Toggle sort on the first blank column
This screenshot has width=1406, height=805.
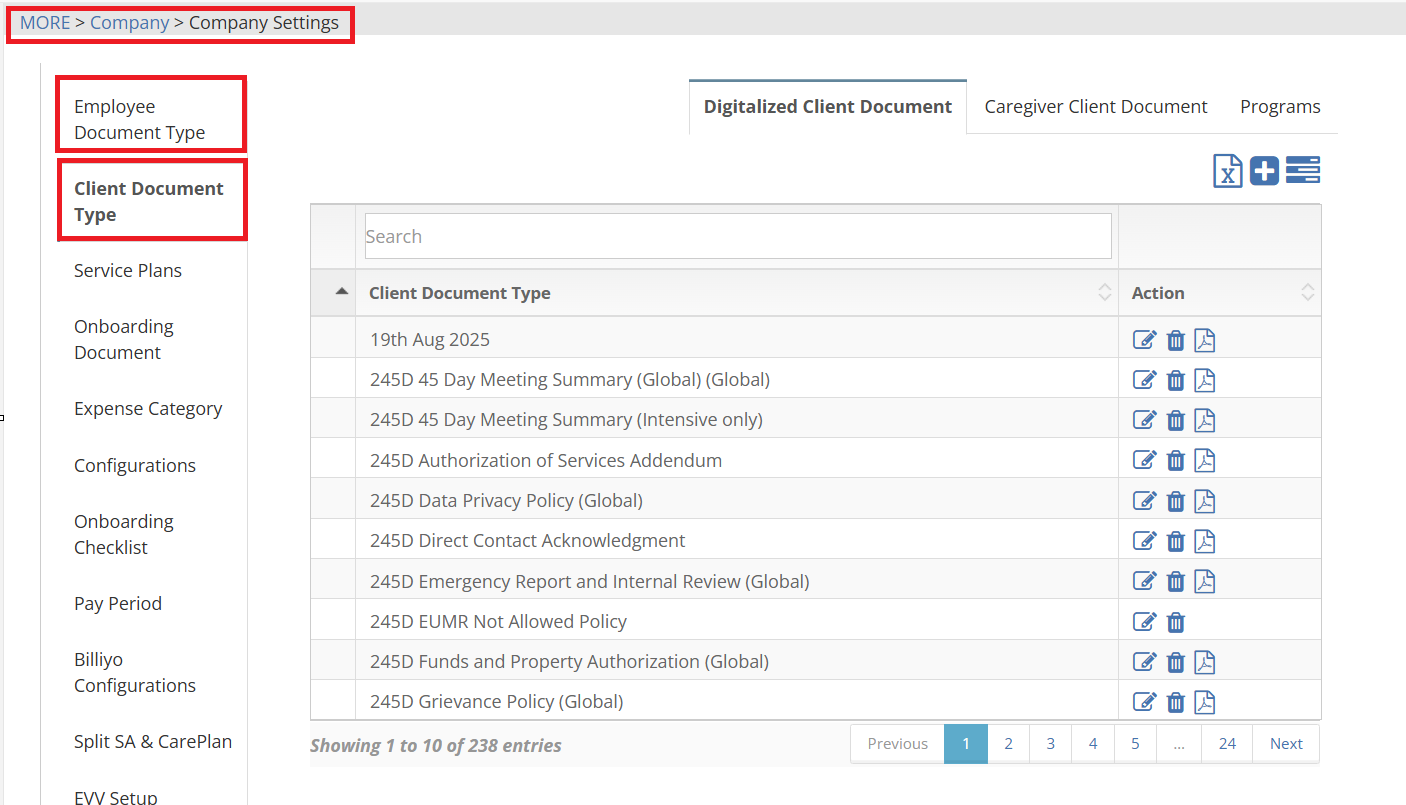pyautogui.click(x=341, y=292)
